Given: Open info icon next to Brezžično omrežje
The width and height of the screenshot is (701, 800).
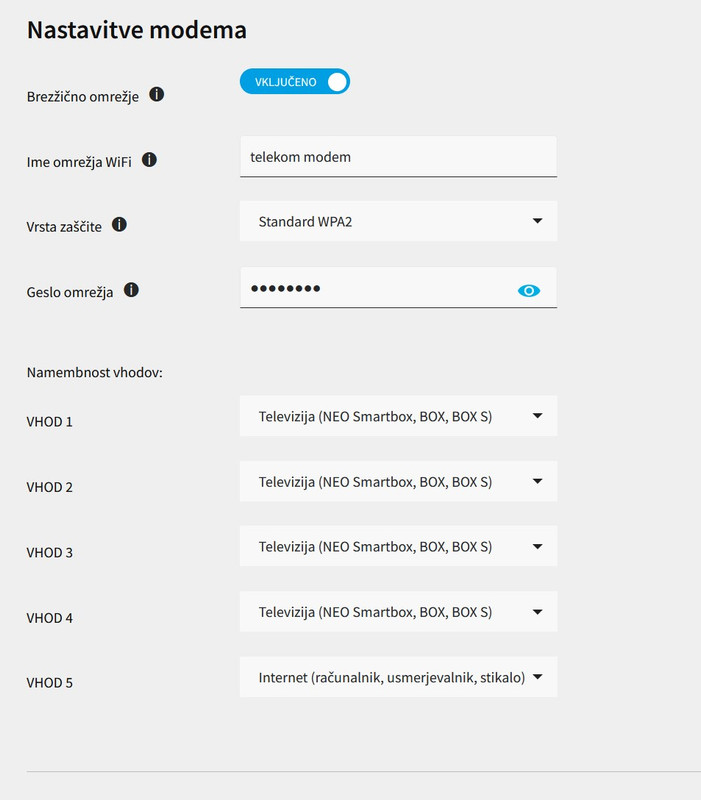Looking at the screenshot, I should click(x=157, y=94).
